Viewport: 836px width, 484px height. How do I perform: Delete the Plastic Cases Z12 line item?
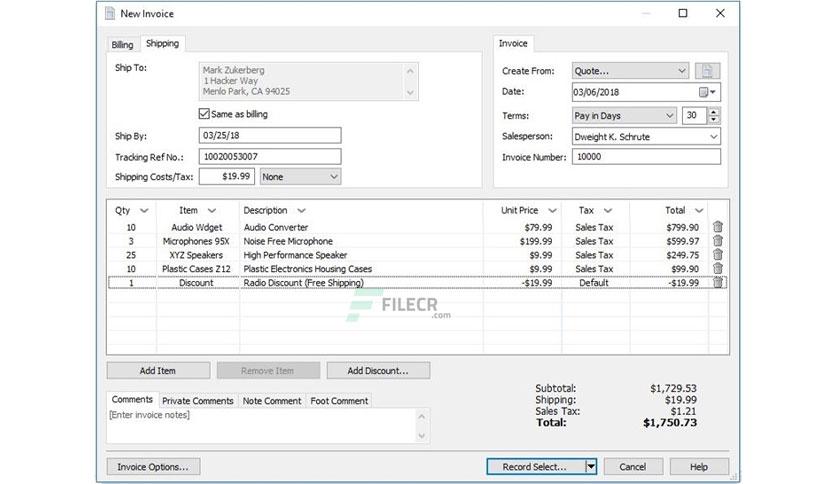tap(718, 269)
